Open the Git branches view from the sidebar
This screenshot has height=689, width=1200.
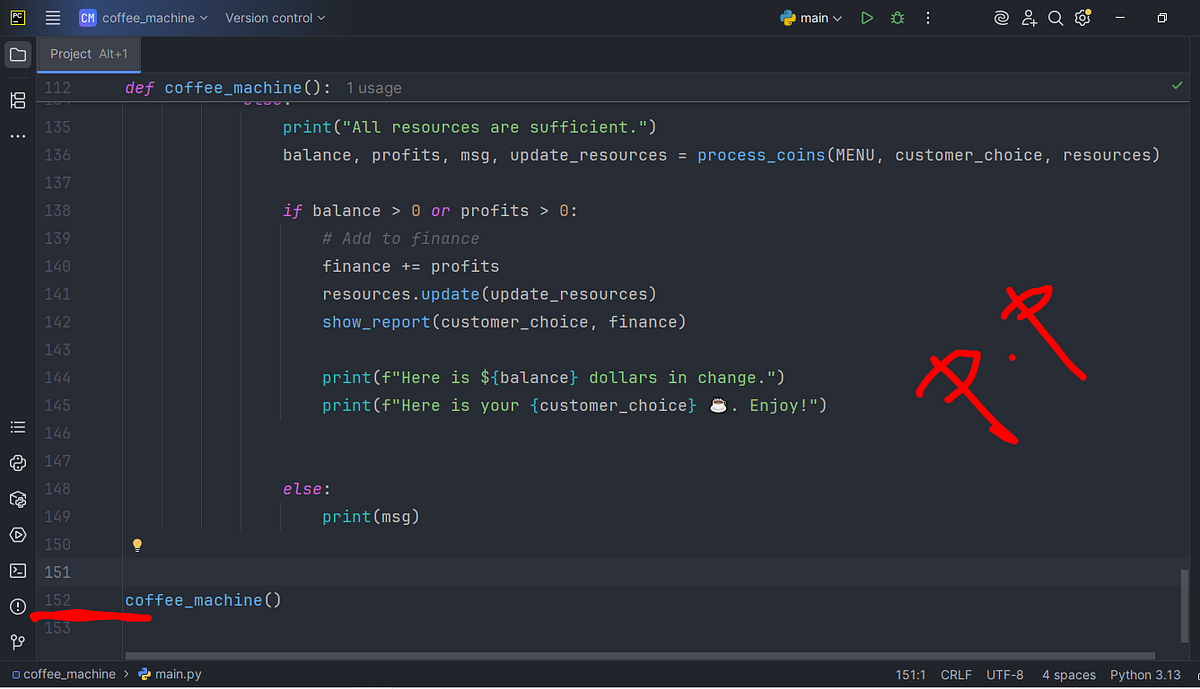pos(17,641)
